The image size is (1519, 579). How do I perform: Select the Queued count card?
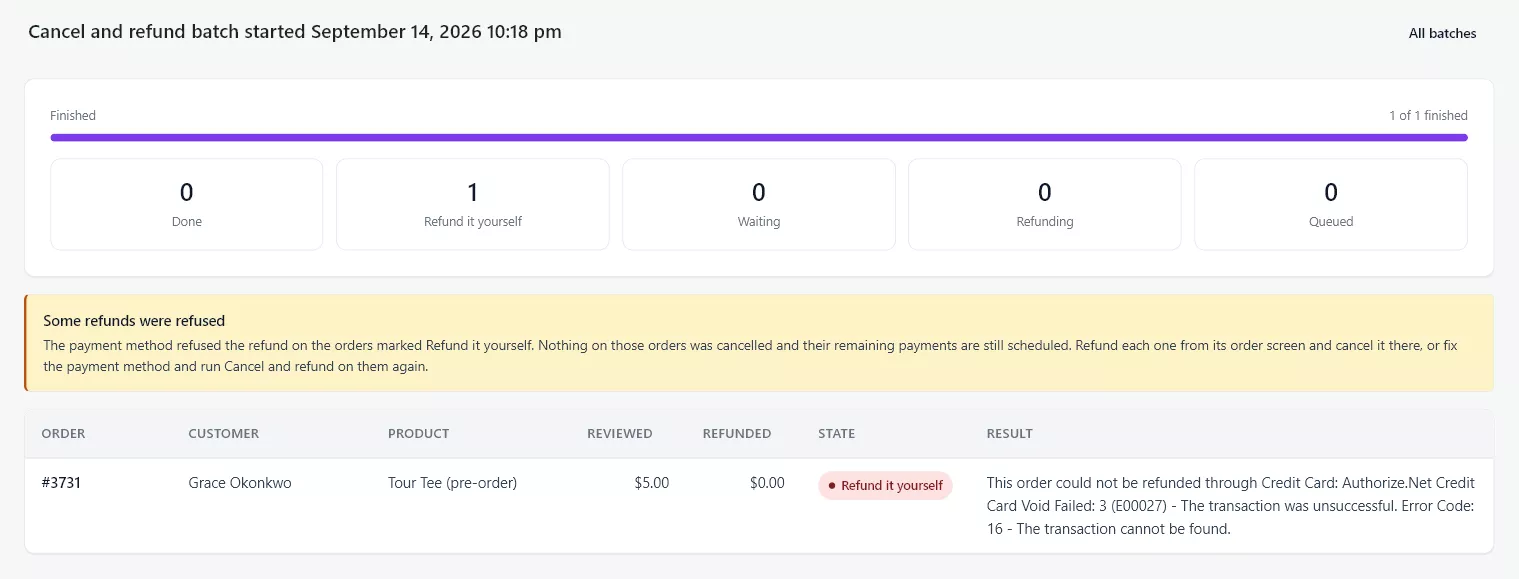pyautogui.click(x=1331, y=204)
